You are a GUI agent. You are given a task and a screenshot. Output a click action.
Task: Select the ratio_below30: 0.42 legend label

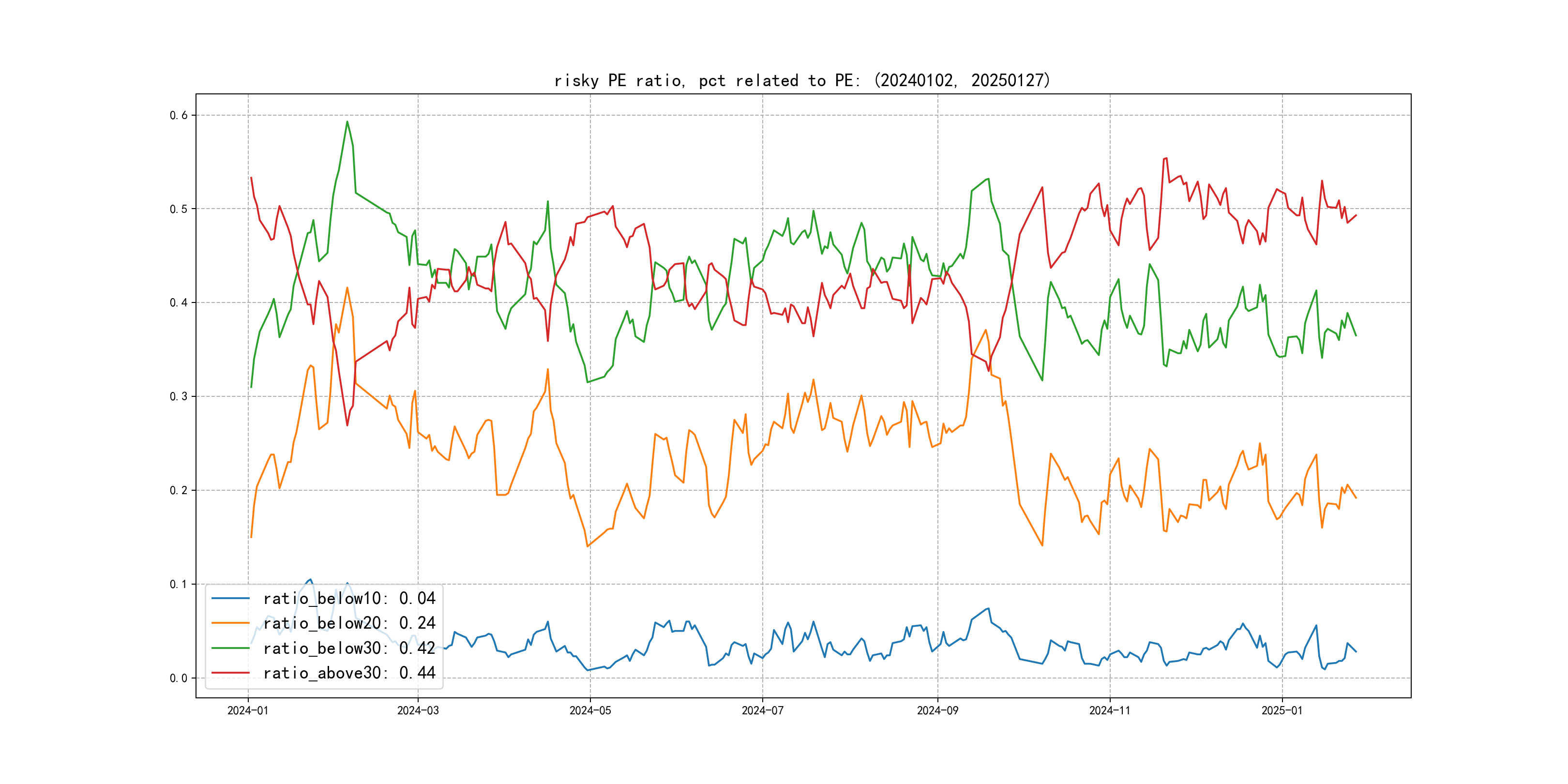coord(349,648)
